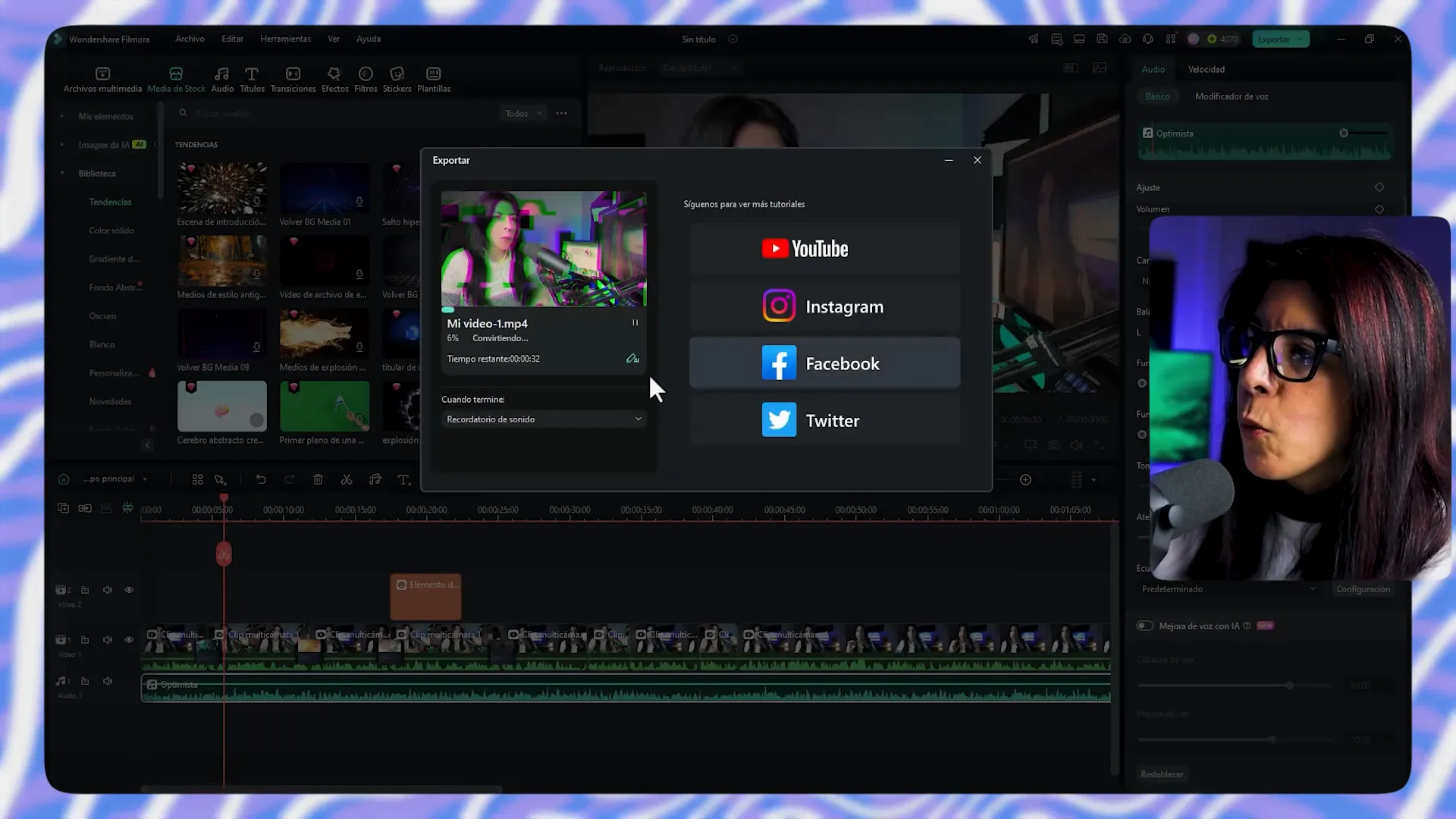Click the Twitter button in Exportar dialog

[x=824, y=420]
